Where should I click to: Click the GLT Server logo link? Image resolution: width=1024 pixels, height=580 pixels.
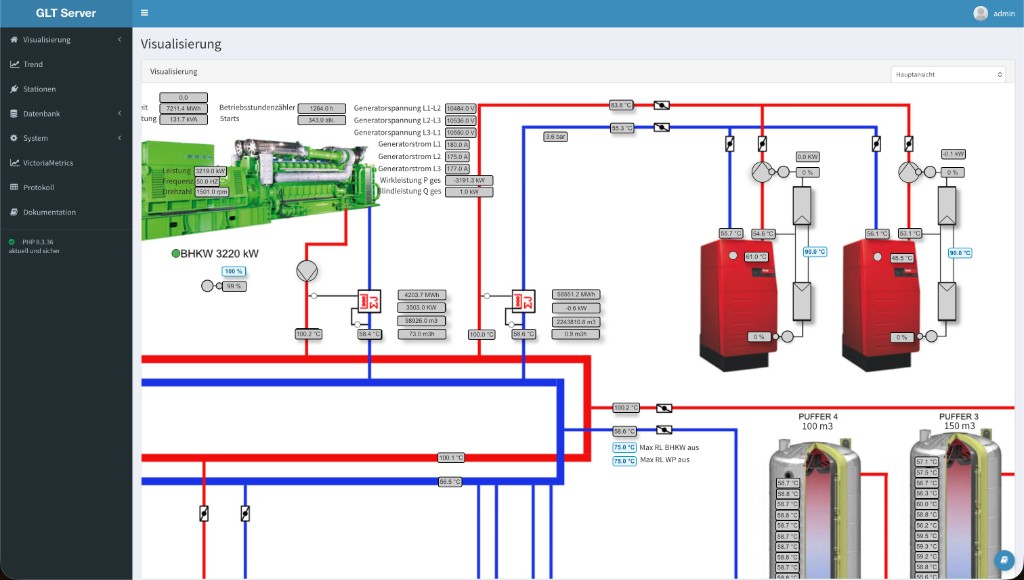tap(66, 13)
